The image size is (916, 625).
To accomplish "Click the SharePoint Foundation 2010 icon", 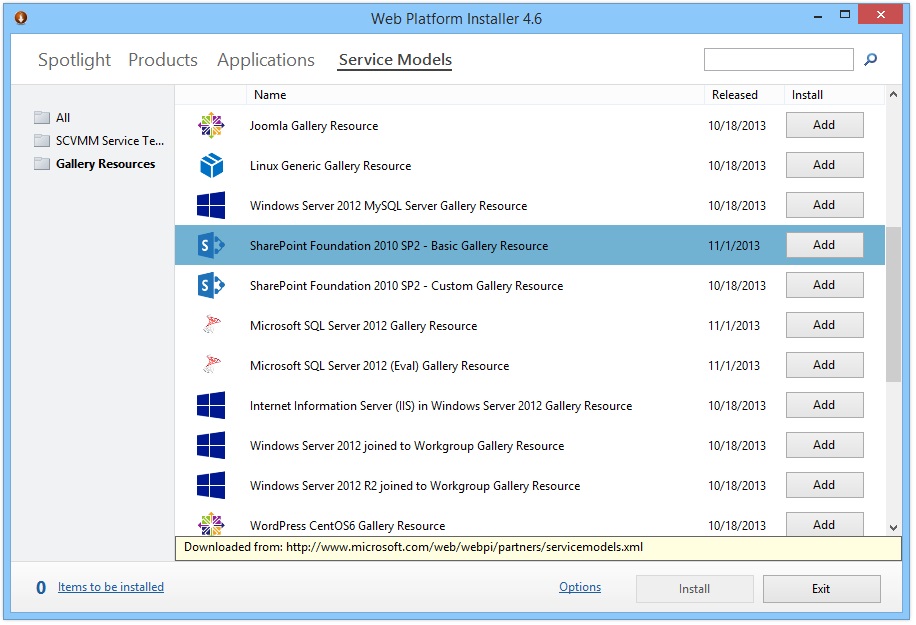I will [x=211, y=245].
